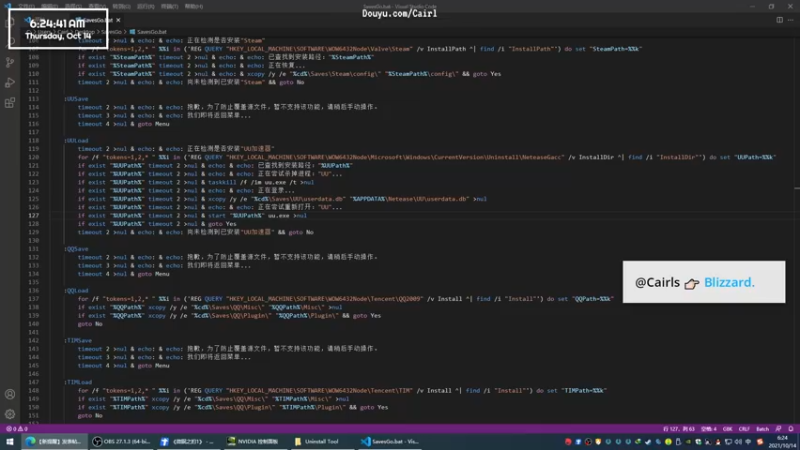
Task: Open the 转到 (Go) menu
Action: tap(121, 6)
